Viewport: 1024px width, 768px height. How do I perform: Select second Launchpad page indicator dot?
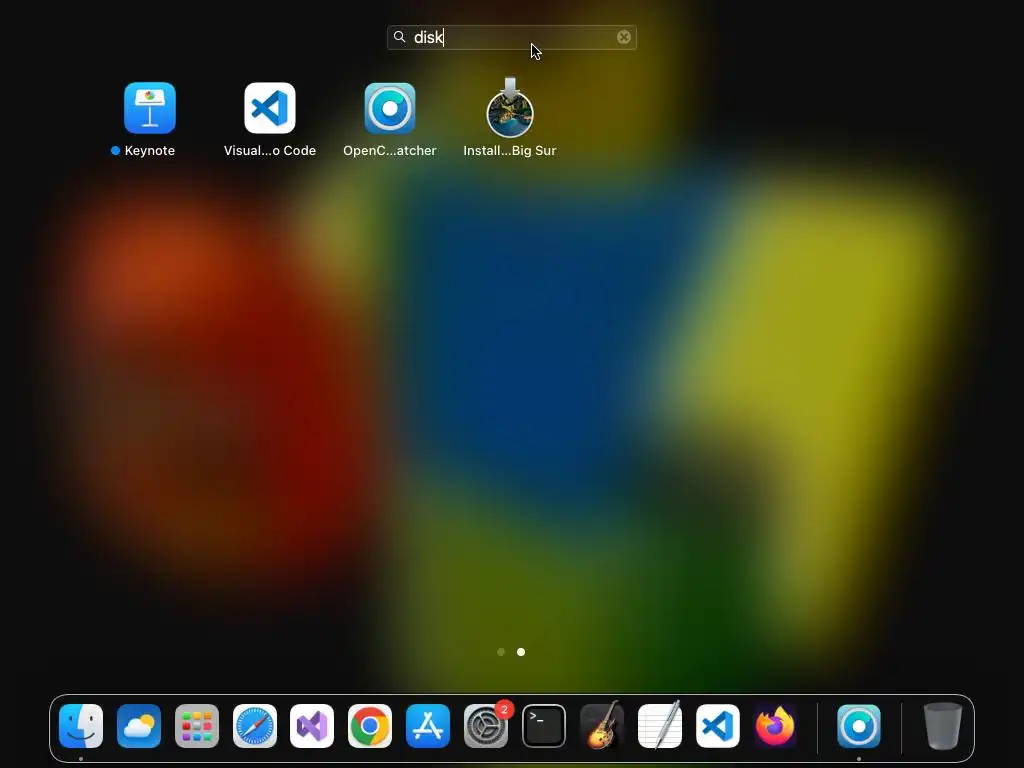(521, 652)
